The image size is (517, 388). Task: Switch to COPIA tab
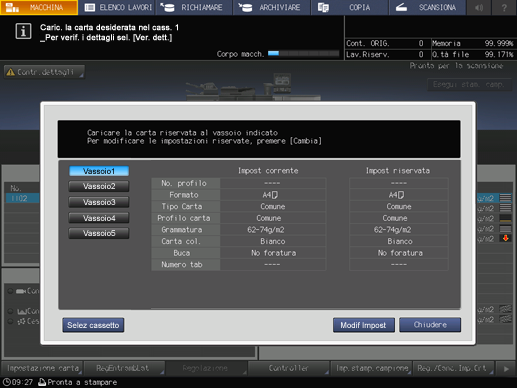(x=350, y=7)
